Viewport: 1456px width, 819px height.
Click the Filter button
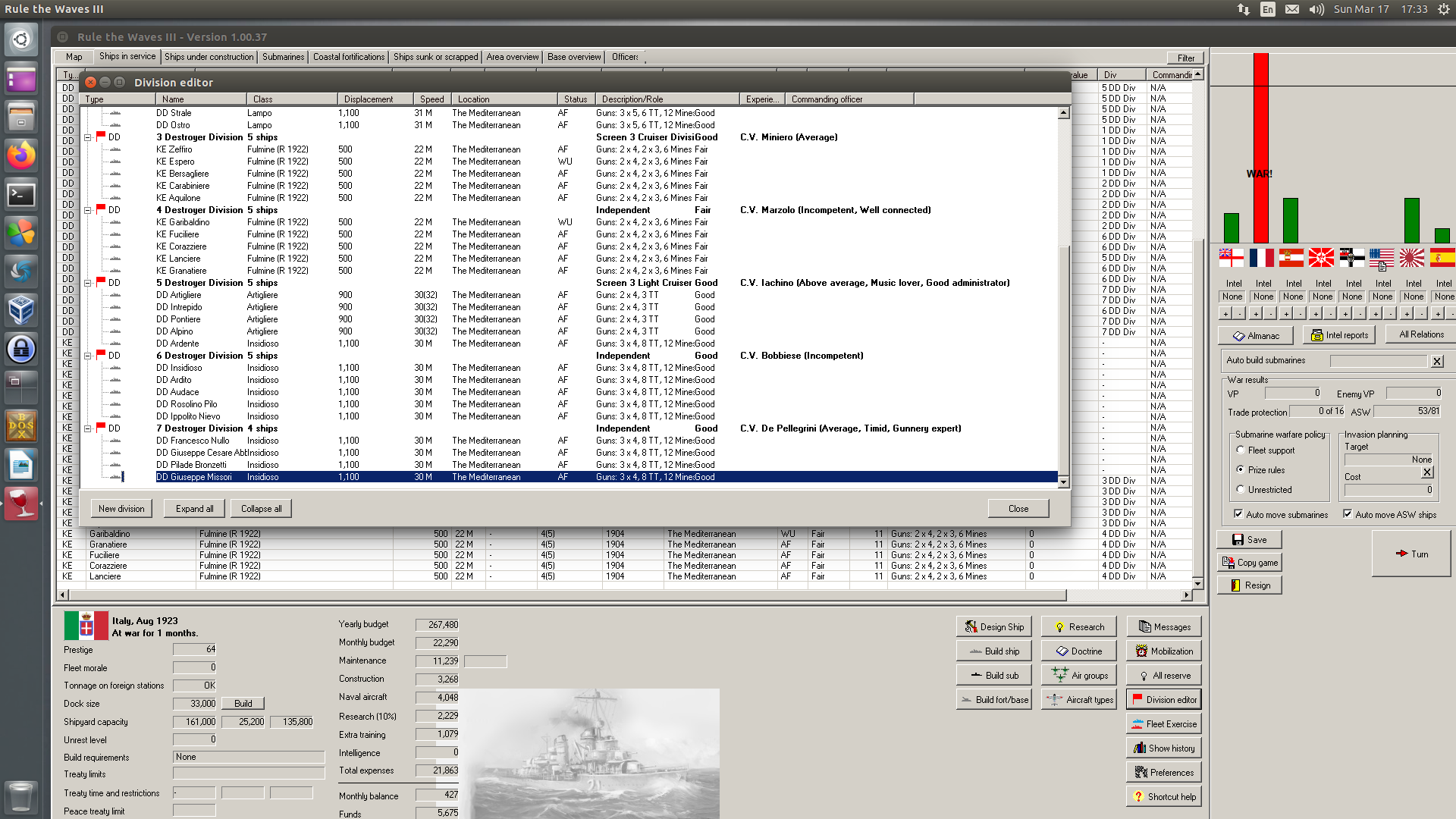[1186, 58]
